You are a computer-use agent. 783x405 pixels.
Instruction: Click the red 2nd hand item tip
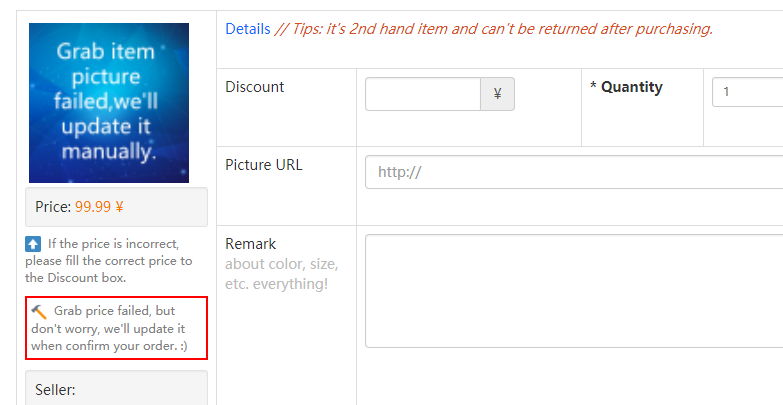(x=494, y=29)
